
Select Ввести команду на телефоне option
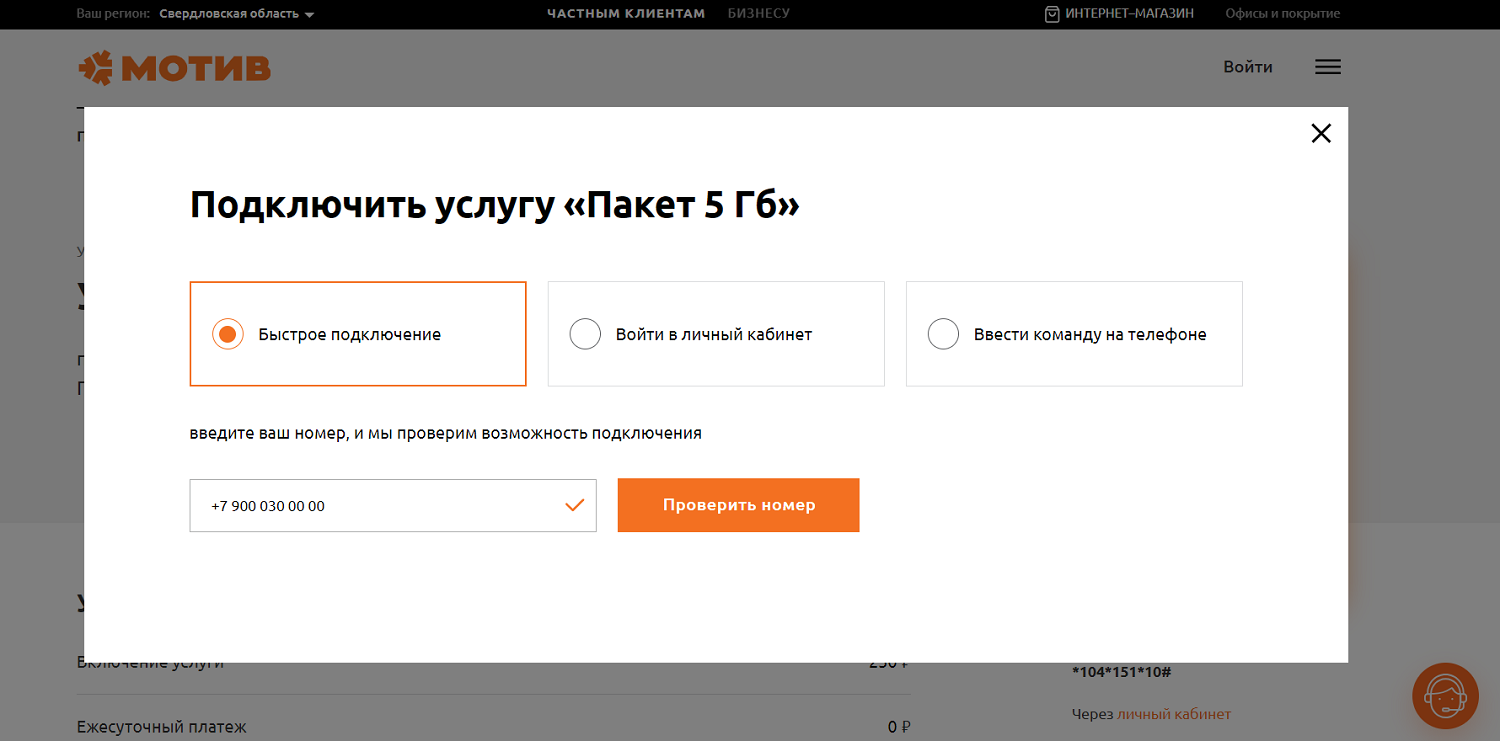tap(1074, 334)
